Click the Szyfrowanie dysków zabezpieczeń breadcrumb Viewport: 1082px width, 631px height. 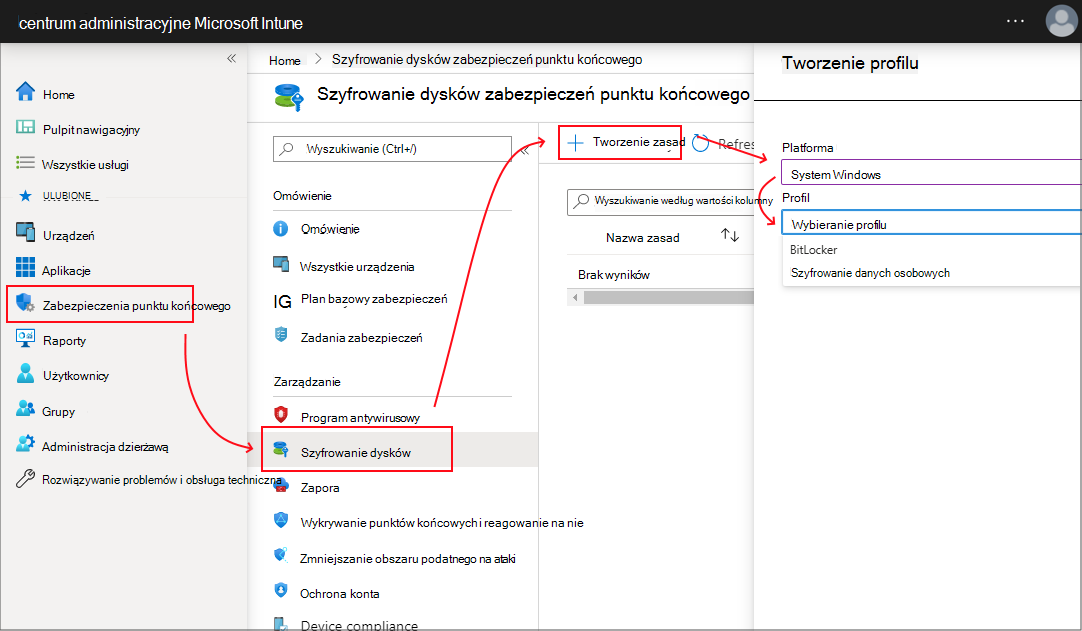486,59
